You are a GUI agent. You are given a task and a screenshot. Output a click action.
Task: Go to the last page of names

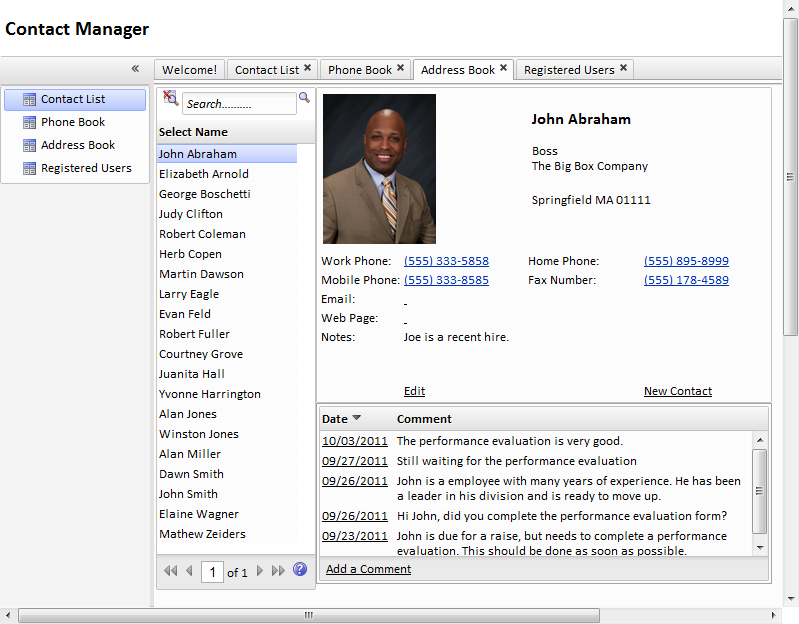pyautogui.click(x=278, y=571)
